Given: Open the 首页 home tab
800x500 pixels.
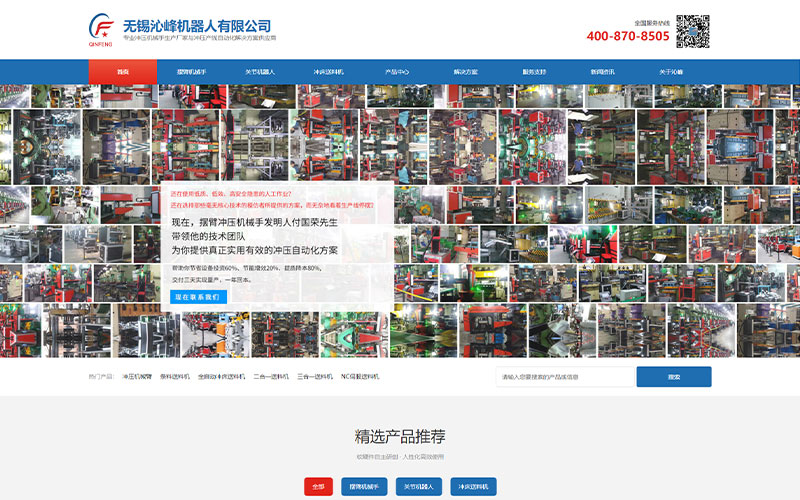Looking at the screenshot, I should [123, 72].
